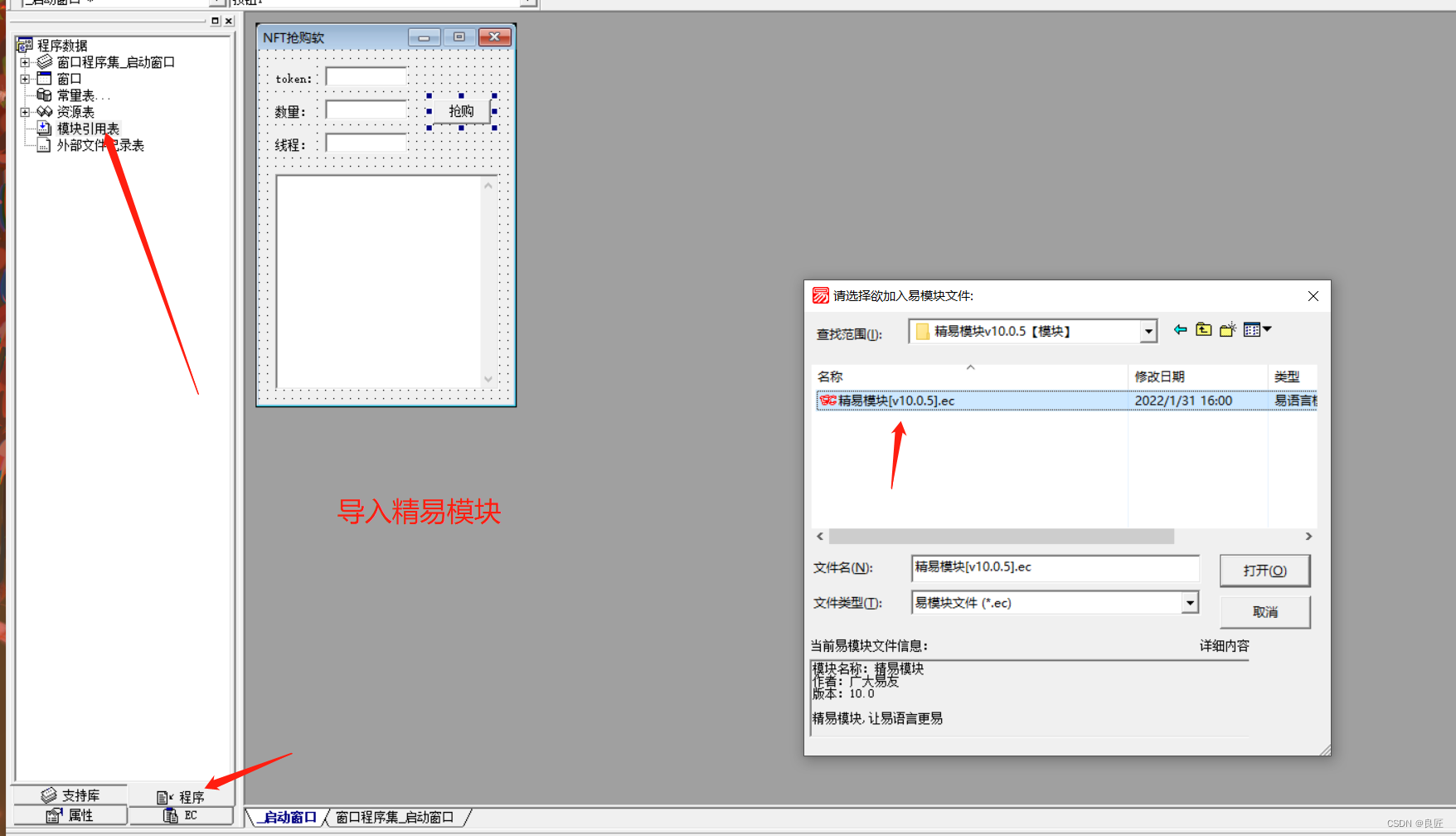This screenshot has width=1456, height=836.
Task: Select 程序数据 root tree item
Action: tap(62, 46)
